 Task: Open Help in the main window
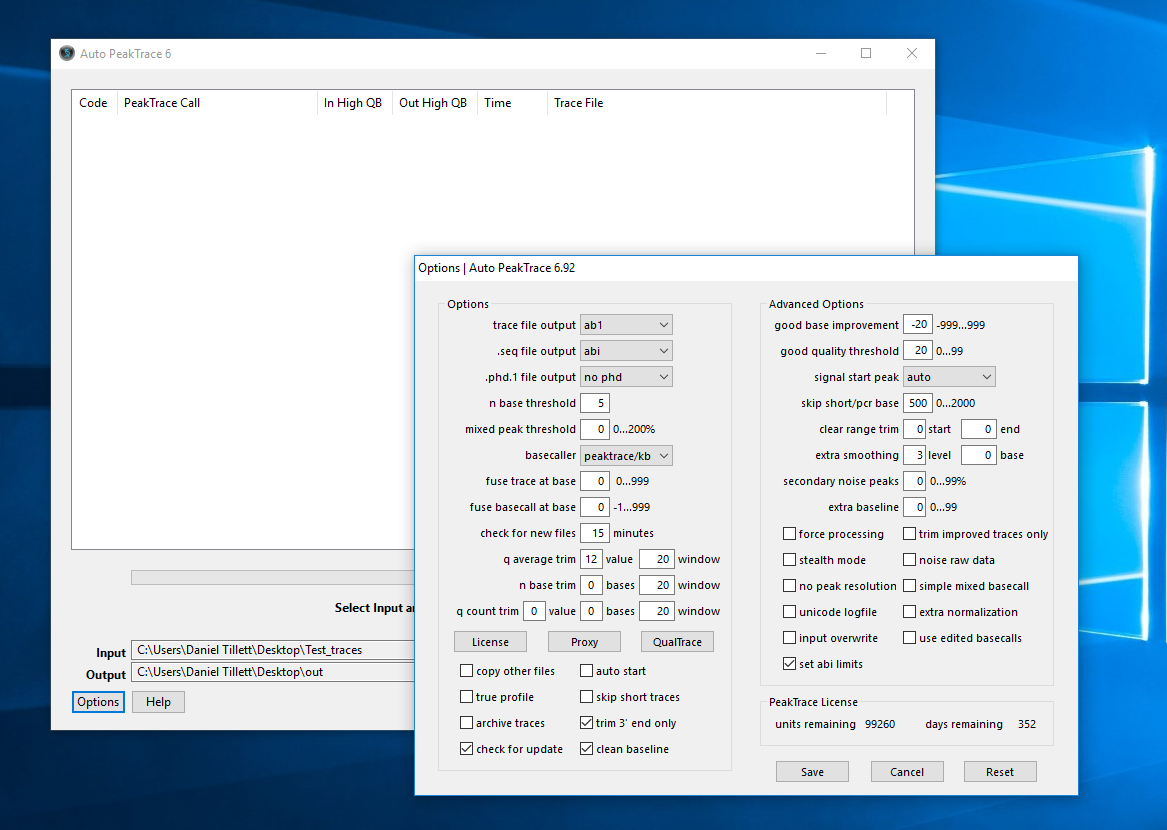[x=158, y=702]
